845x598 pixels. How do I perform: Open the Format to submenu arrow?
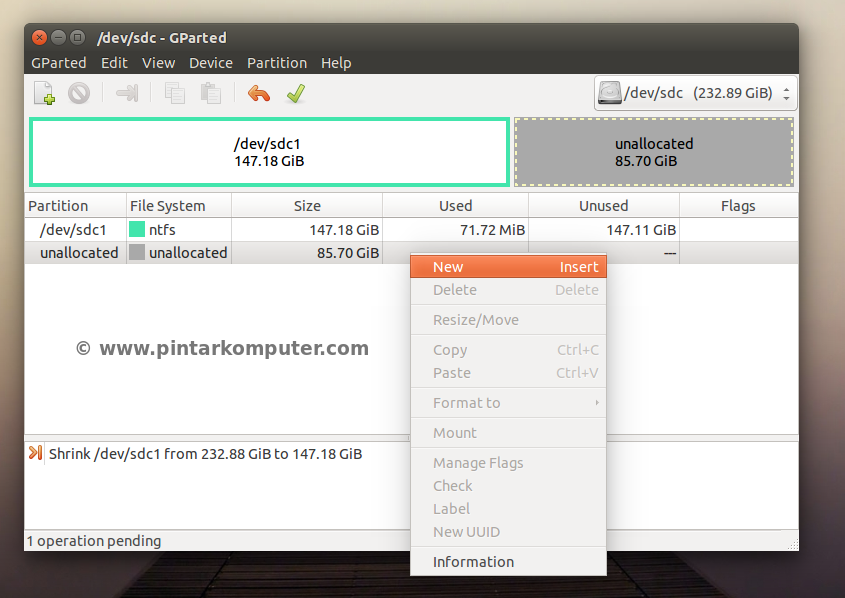point(597,402)
